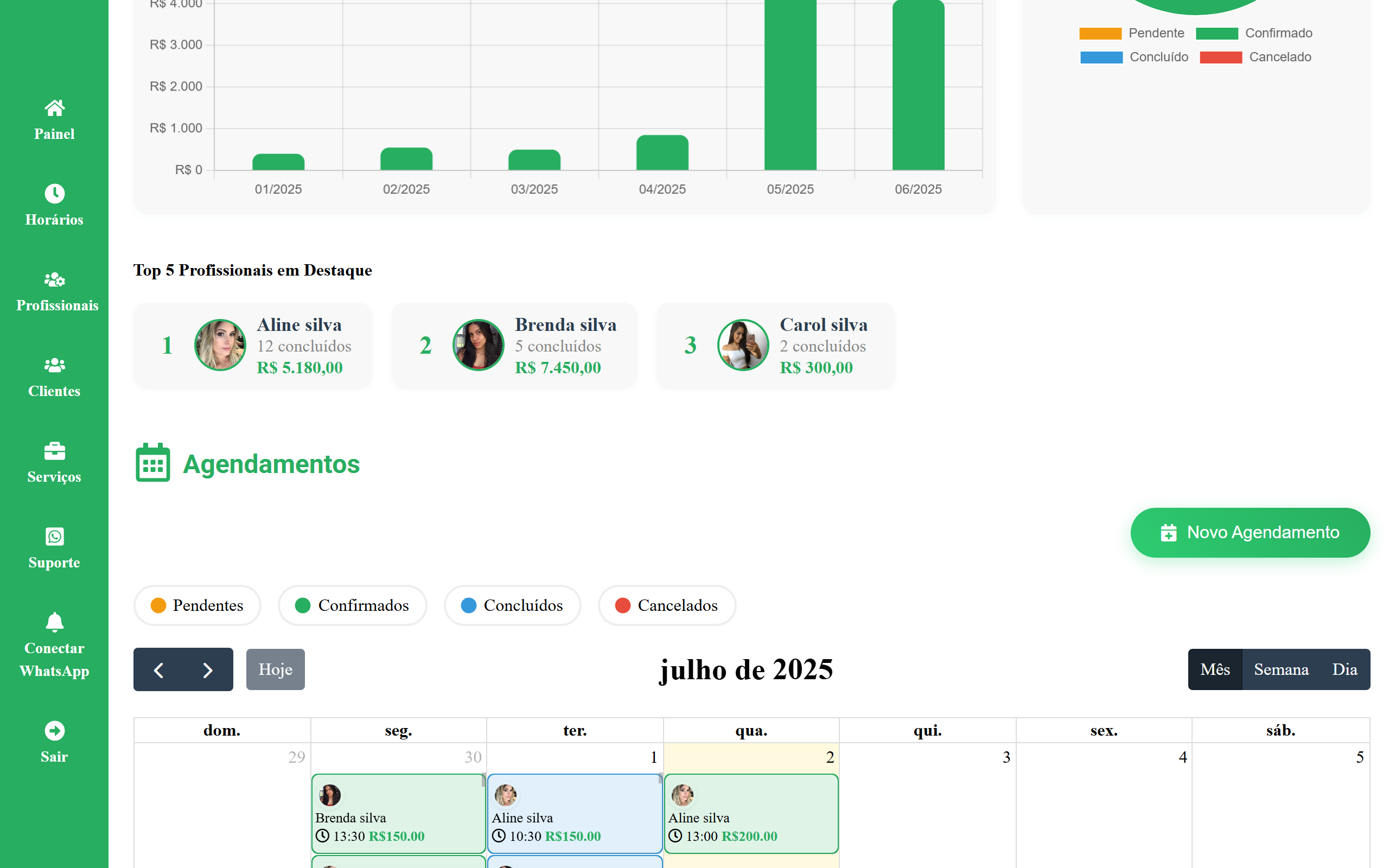Open the Painel home icon
This screenshot has width=1389, height=868.
point(54,108)
